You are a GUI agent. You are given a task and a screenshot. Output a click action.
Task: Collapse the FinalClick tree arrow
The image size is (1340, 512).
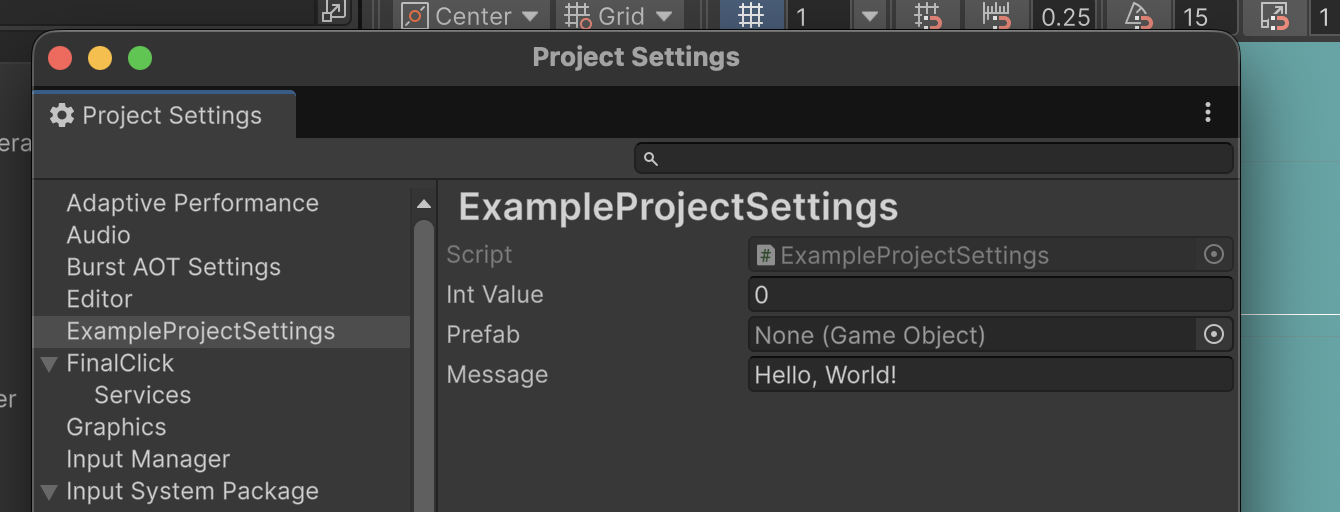point(49,364)
